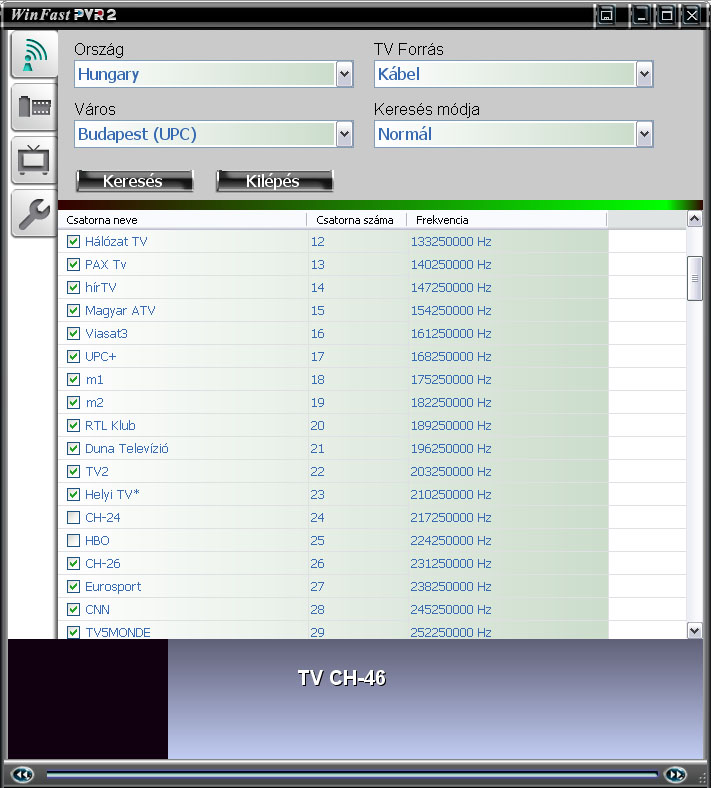Click the bottom horizontal slider bar
Image resolution: width=711 pixels, height=788 pixels.
[x=352, y=774]
